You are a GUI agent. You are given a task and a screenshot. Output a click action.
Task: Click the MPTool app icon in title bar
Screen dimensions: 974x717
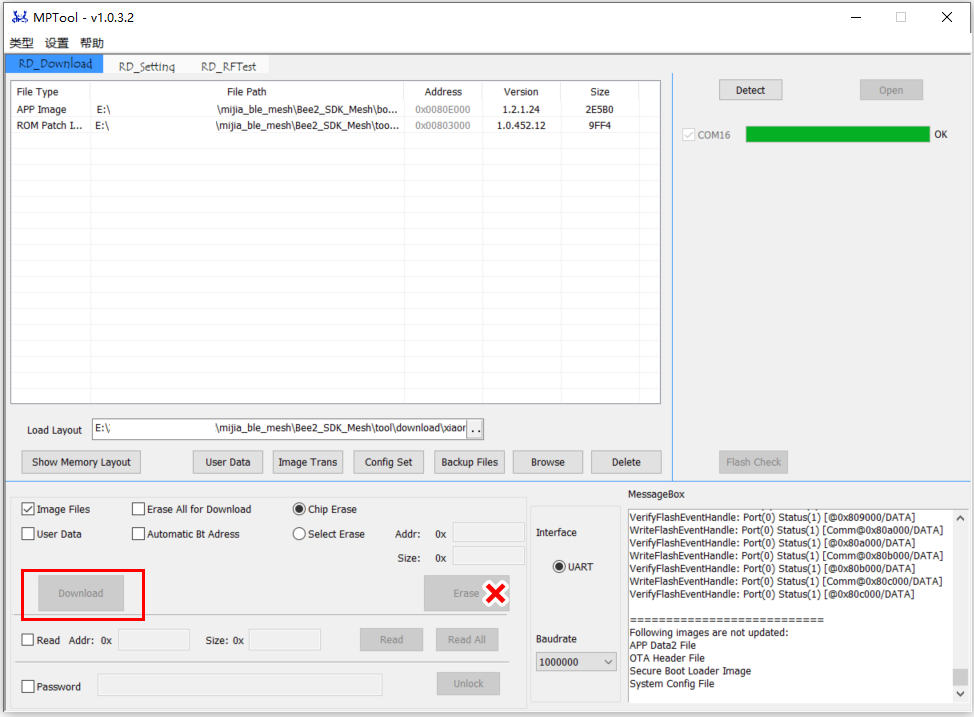tap(20, 17)
